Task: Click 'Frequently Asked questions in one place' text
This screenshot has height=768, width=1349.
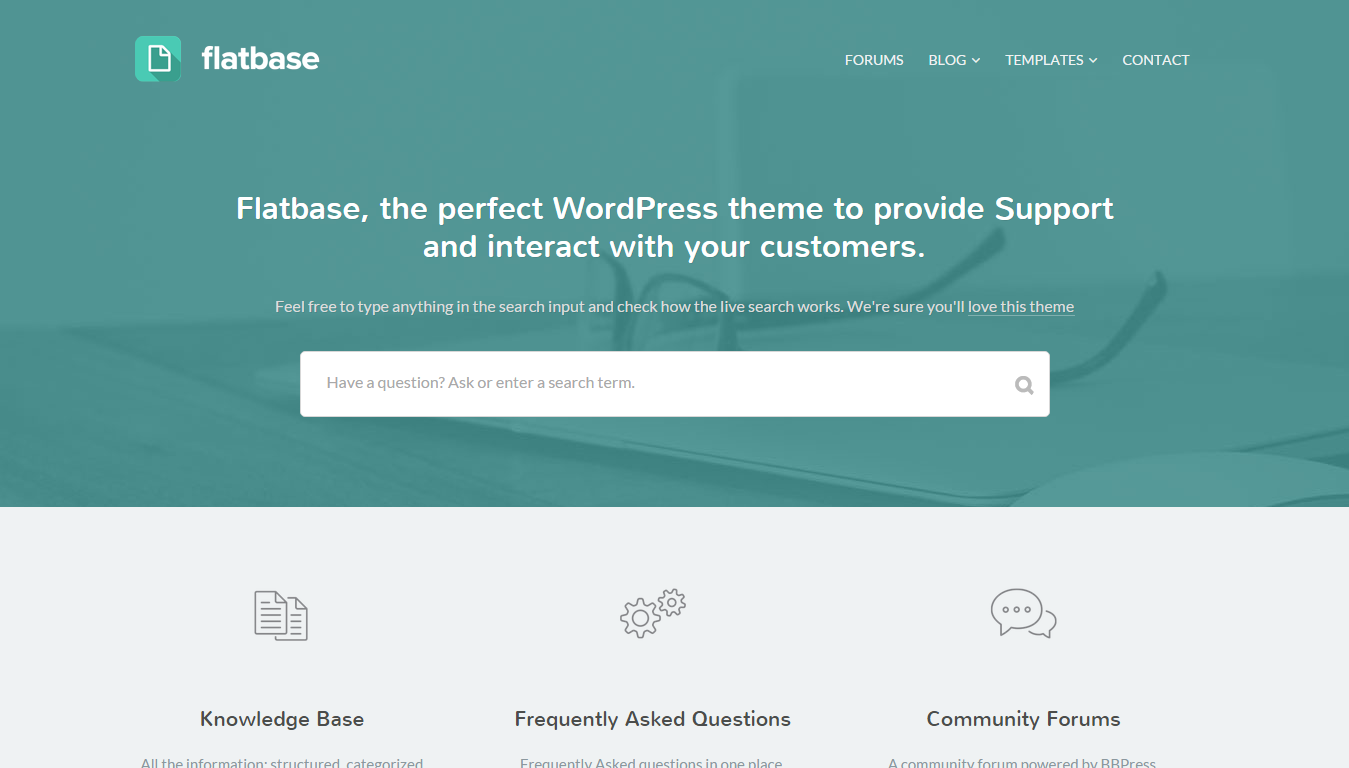Action: pos(651,762)
